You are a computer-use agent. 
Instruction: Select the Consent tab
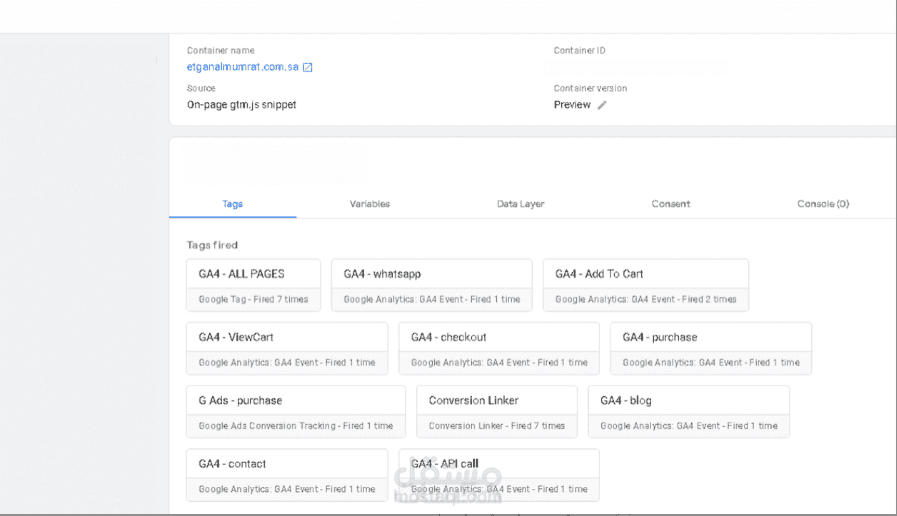pos(671,204)
